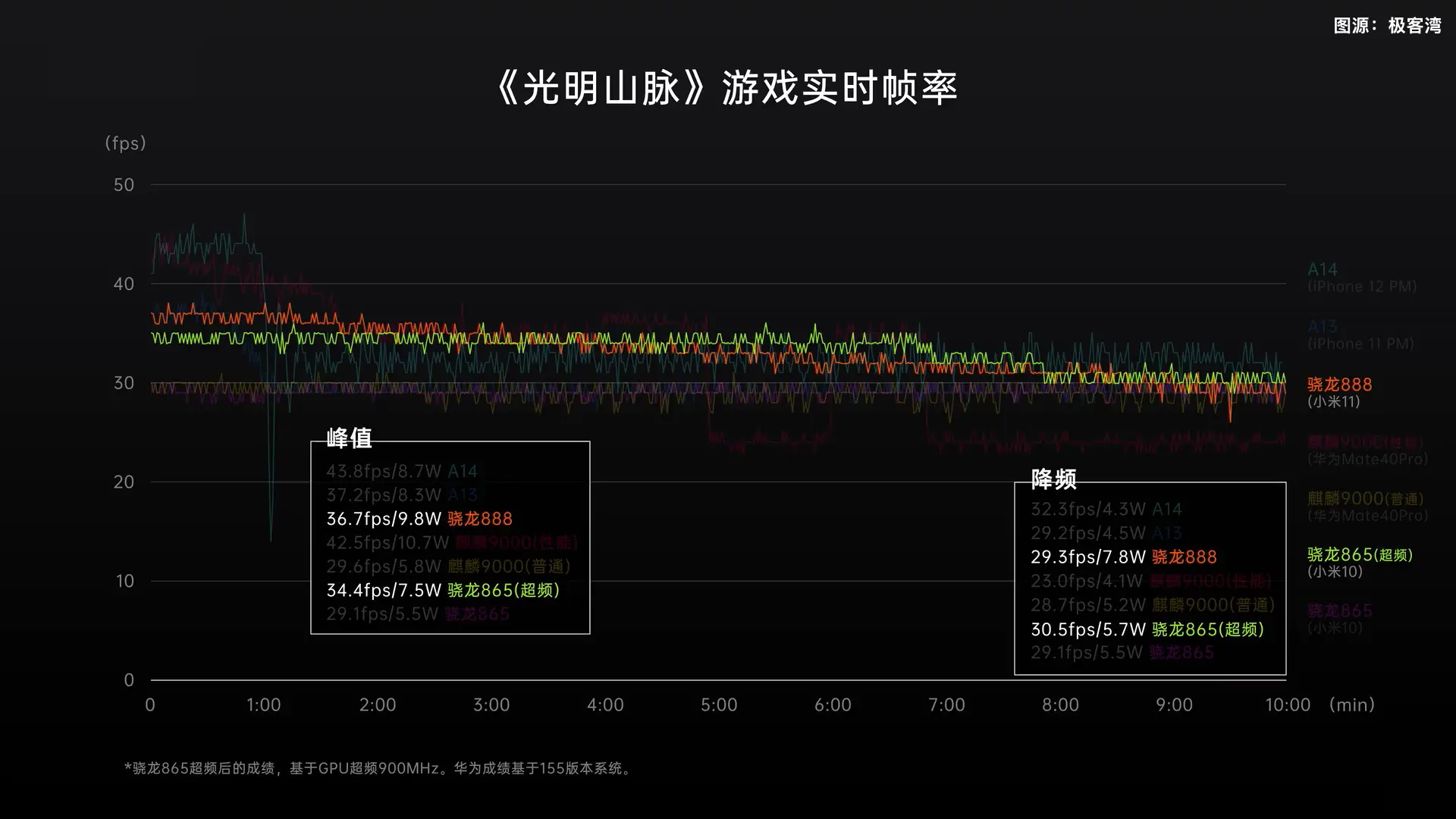
Task: Select the 6:00 time axis label
Action: [833, 704]
